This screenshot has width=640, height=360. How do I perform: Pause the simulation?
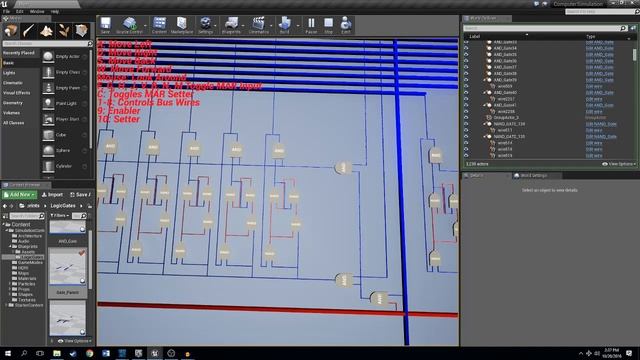point(311,25)
